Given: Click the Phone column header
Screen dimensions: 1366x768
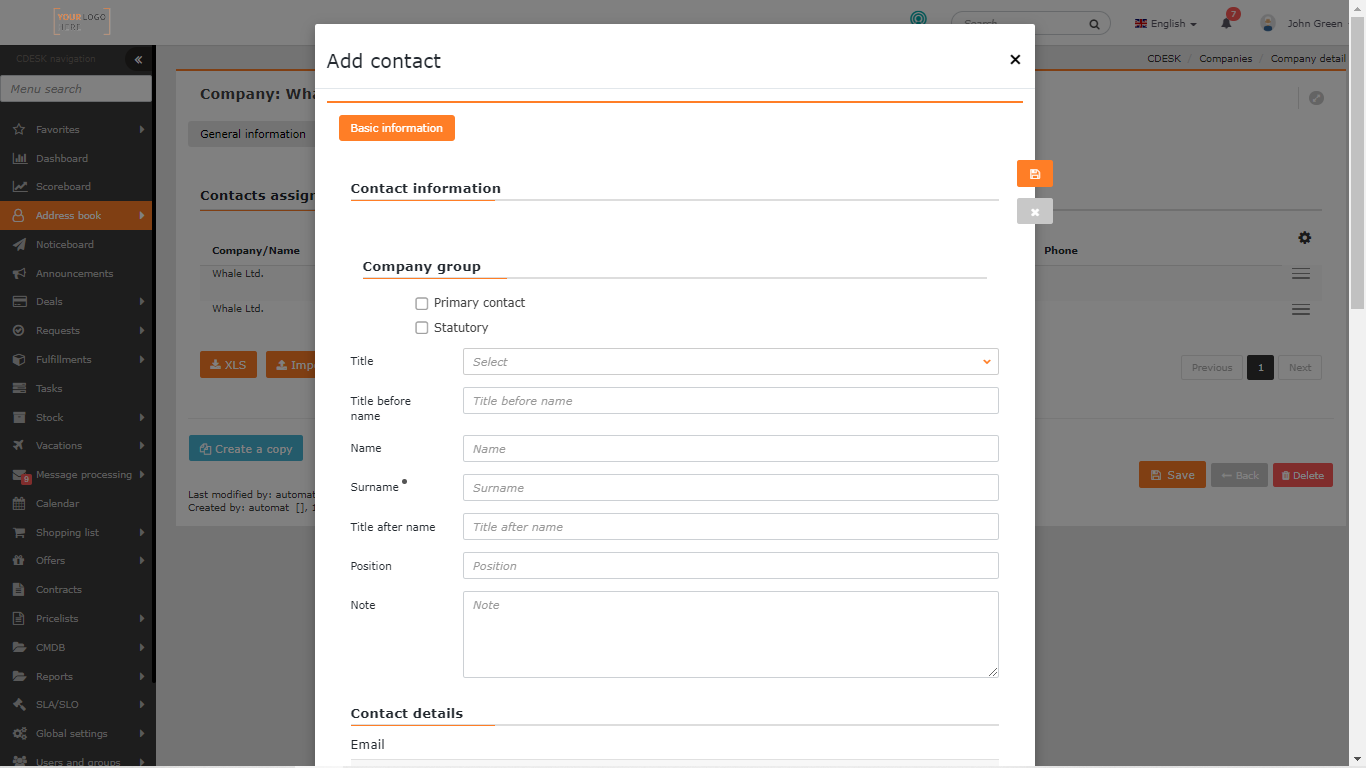Looking at the screenshot, I should coord(1061,251).
